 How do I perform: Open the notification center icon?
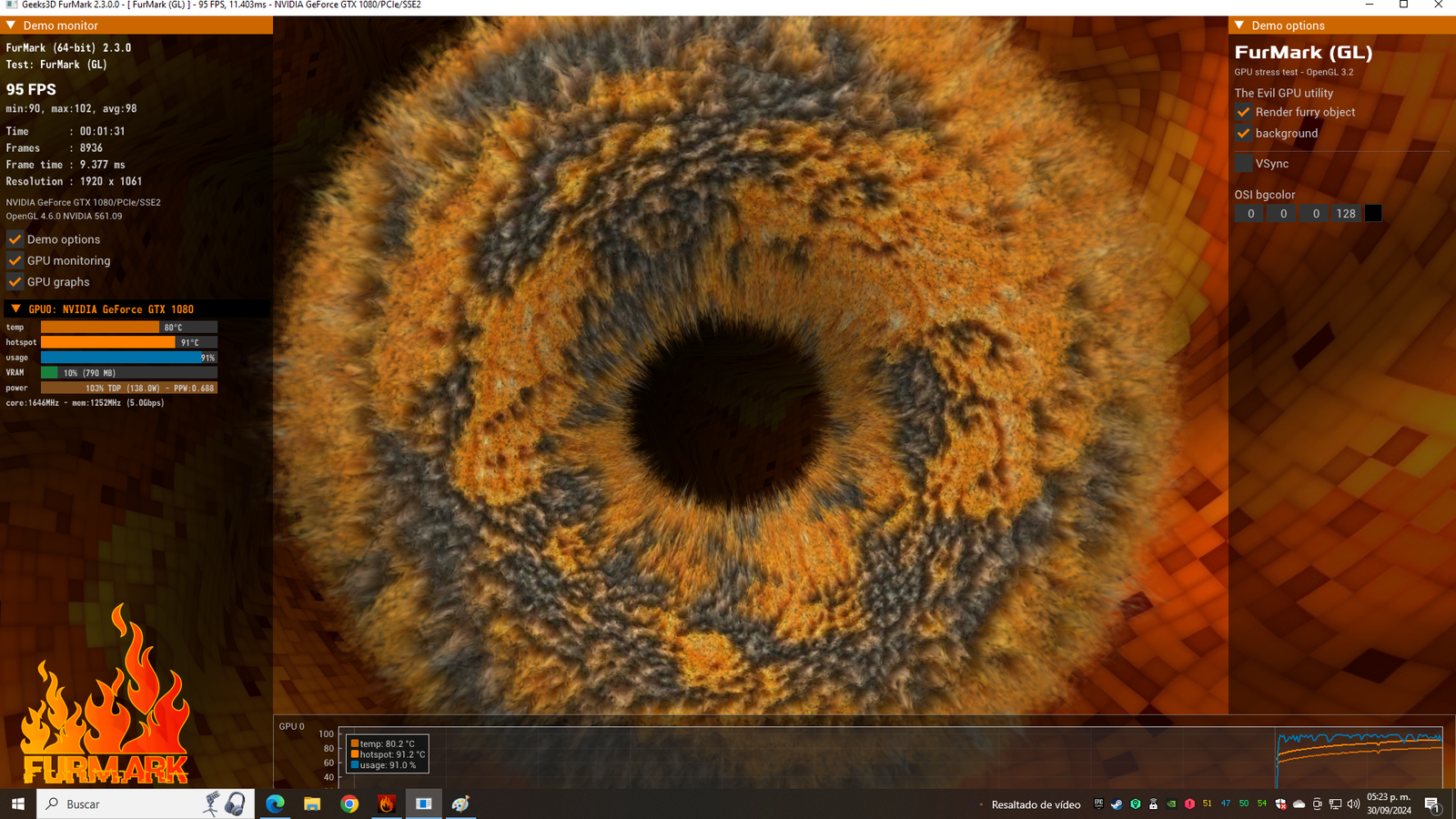[x=1432, y=804]
